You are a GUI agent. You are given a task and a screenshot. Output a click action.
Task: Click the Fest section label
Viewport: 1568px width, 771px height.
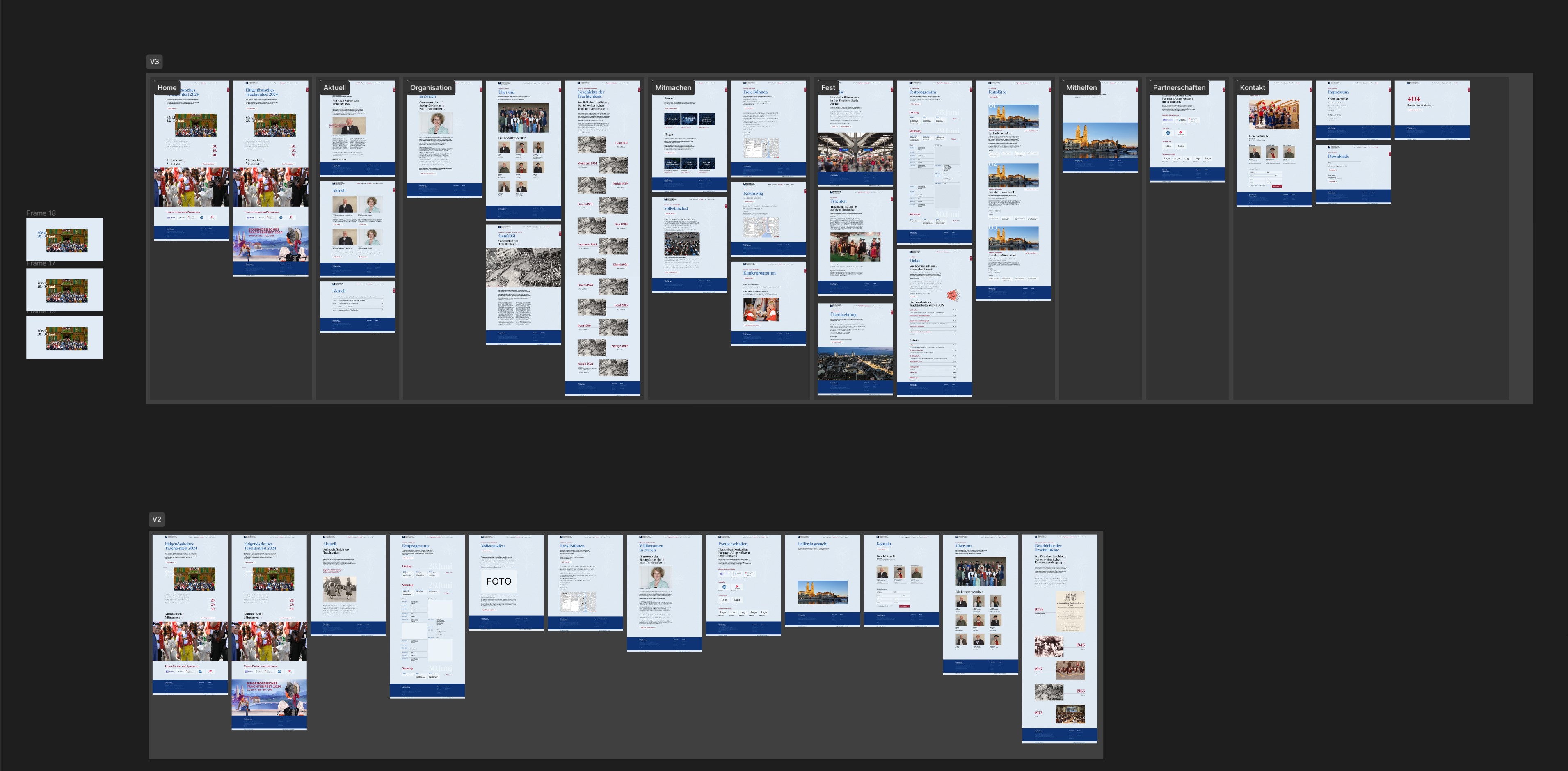(x=828, y=88)
